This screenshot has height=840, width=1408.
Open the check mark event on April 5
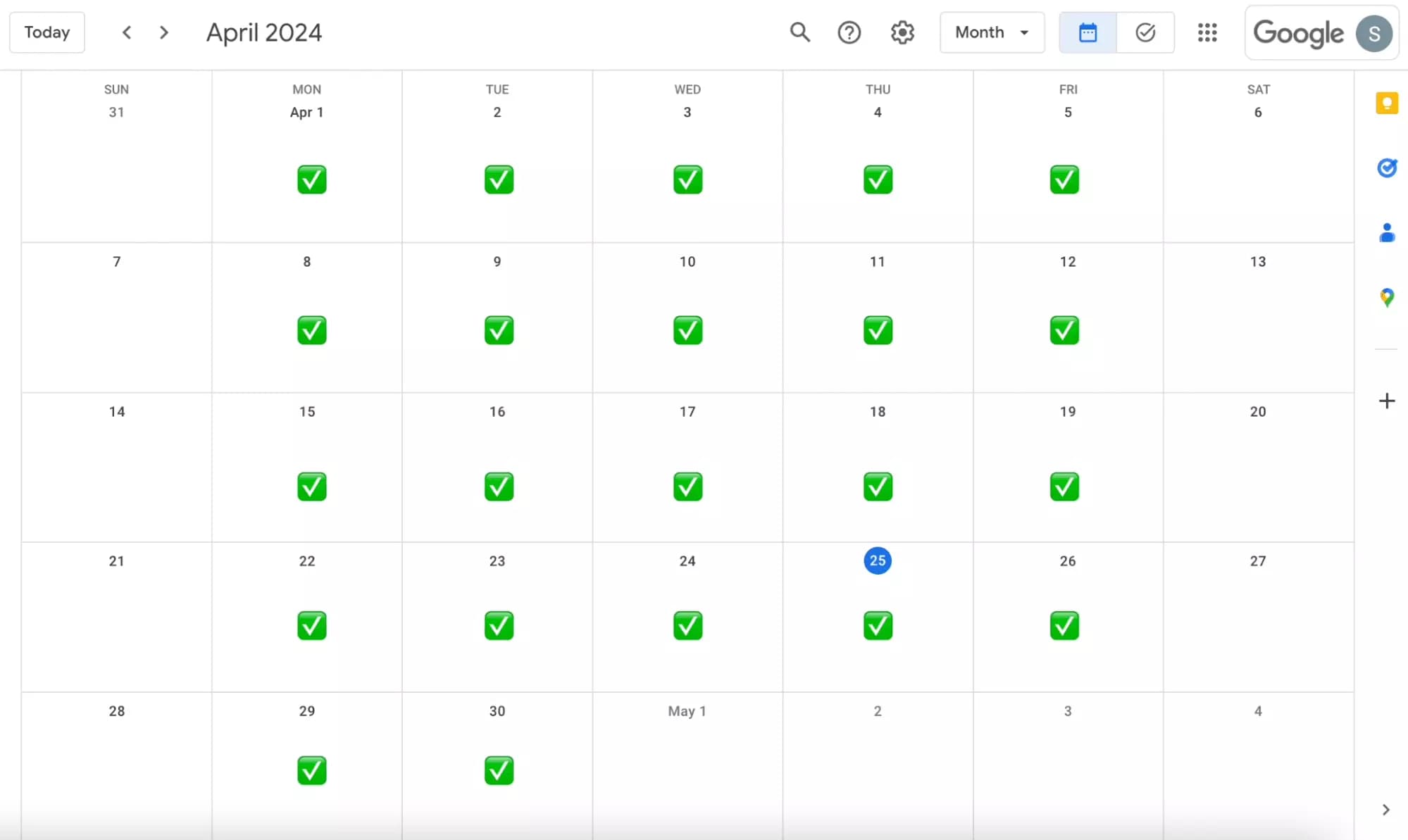click(x=1064, y=180)
